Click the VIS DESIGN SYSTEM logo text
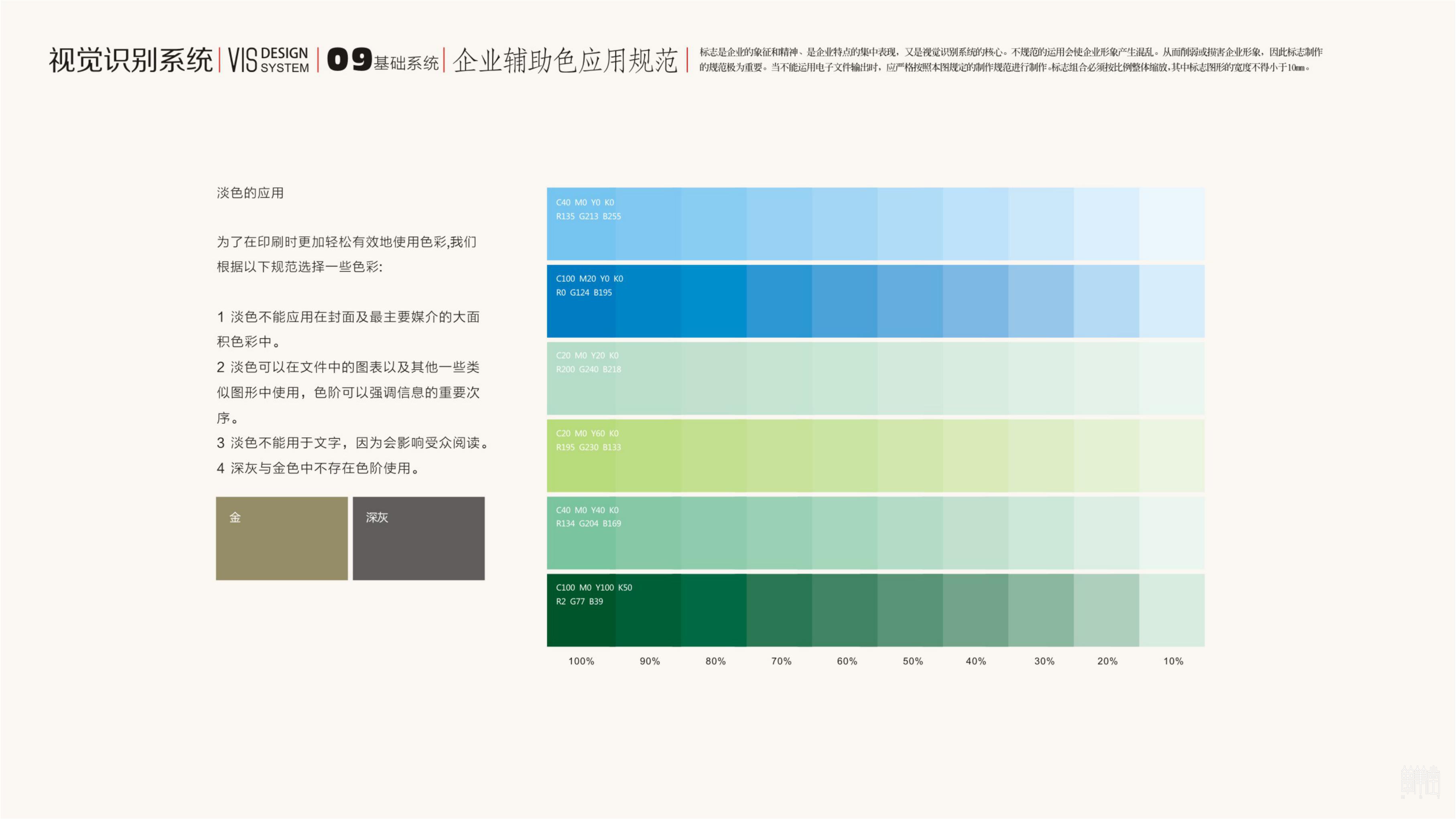 pos(268,60)
